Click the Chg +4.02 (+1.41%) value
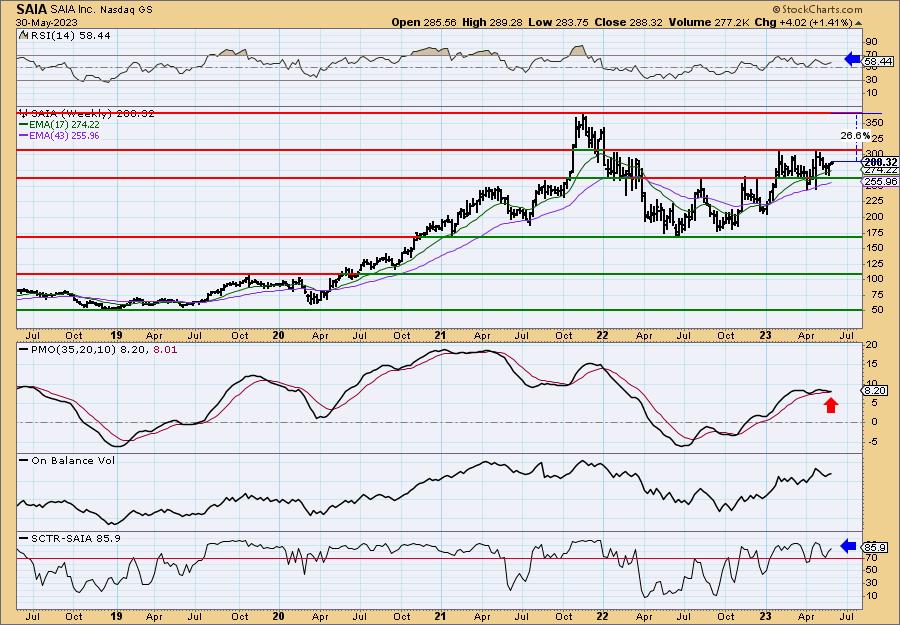The image size is (900, 625). pyautogui.click(x=804, y=22)
